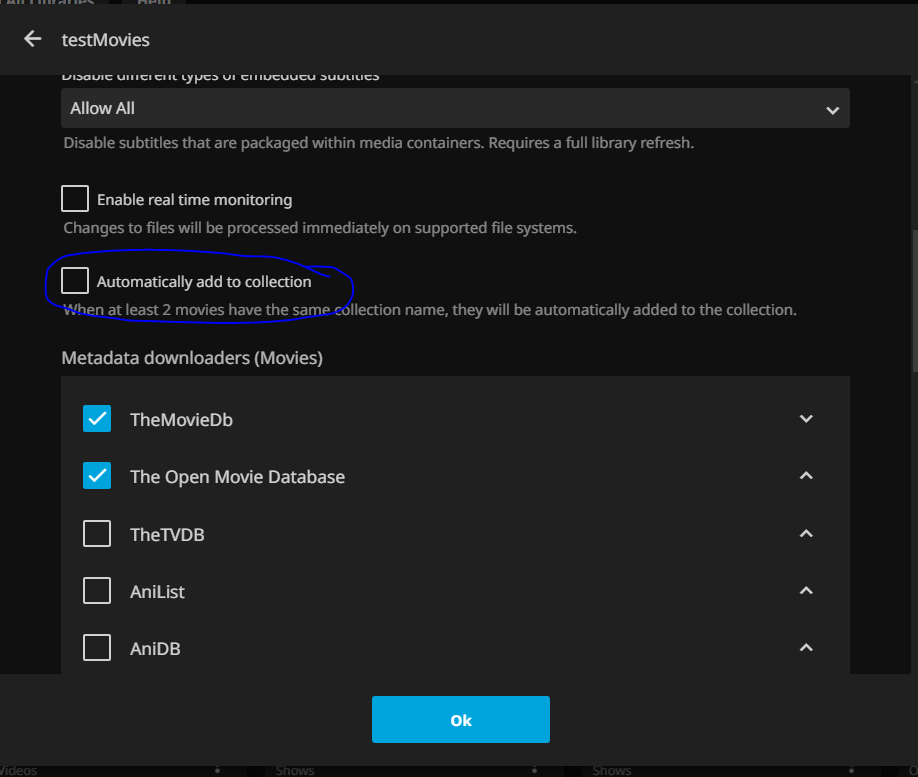Tick the AniList checkbox
This screenshot has height=777, width=918.
coord(97,591)
